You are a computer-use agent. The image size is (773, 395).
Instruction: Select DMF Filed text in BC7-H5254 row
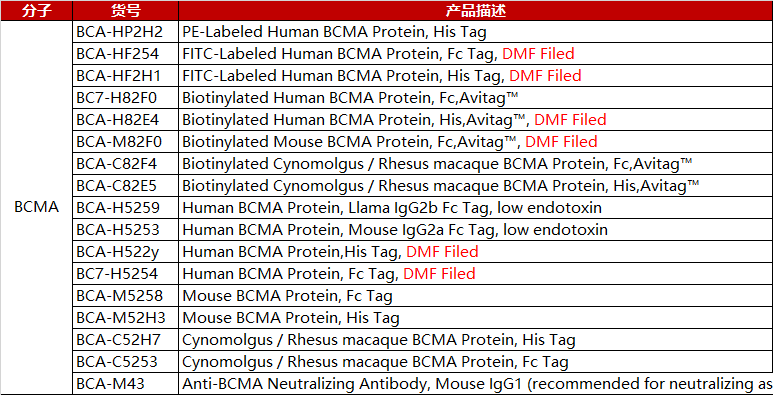pos(439,274)
